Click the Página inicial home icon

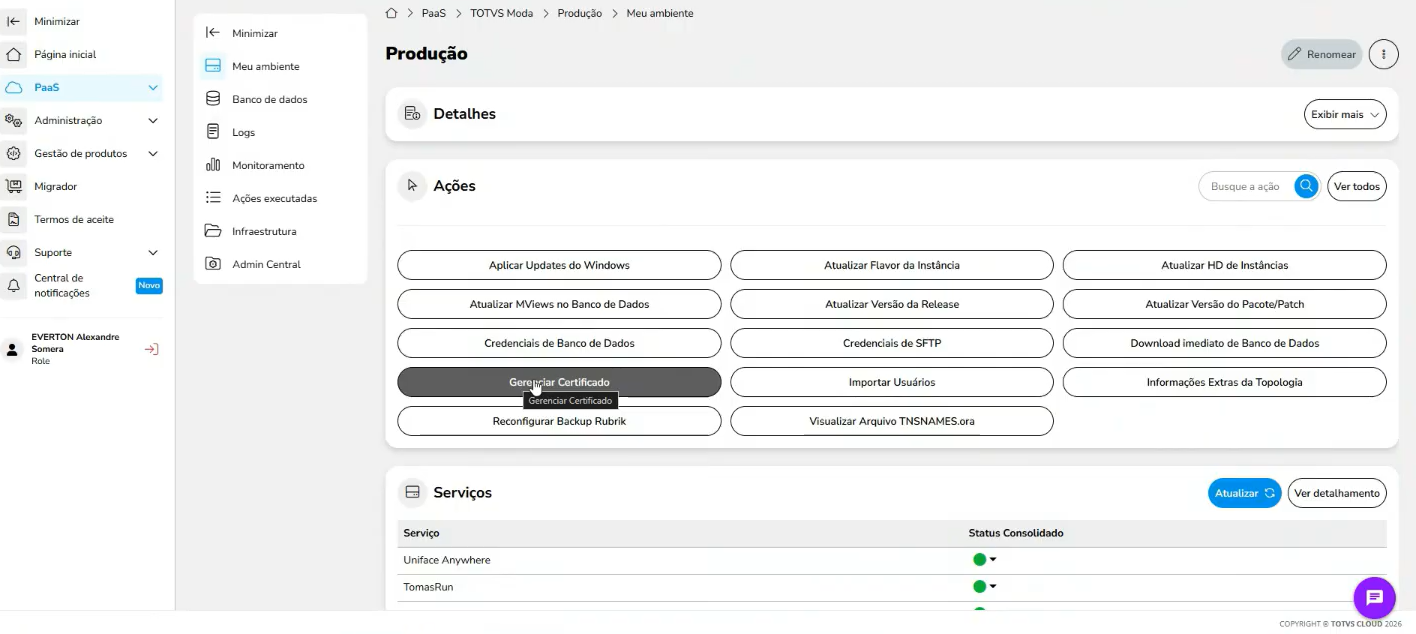[x=14, y=54]
